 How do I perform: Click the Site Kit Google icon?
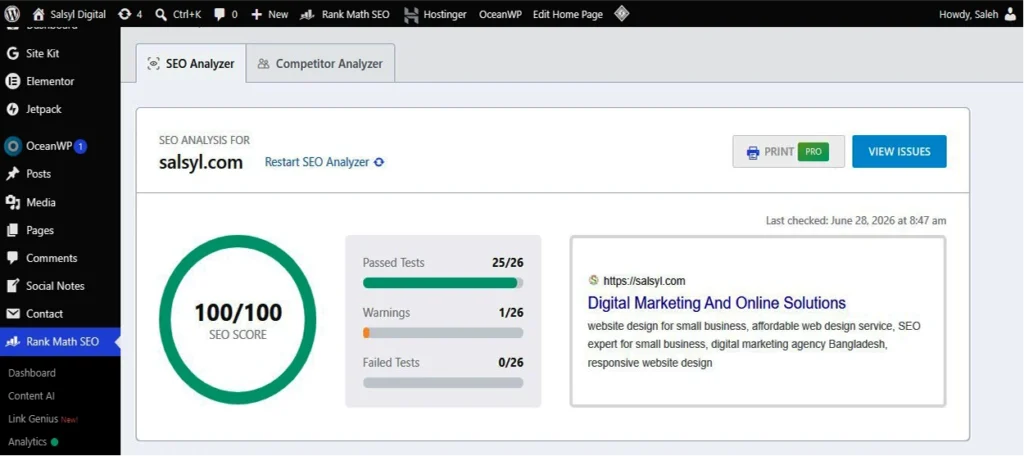(x=12, y=54)
